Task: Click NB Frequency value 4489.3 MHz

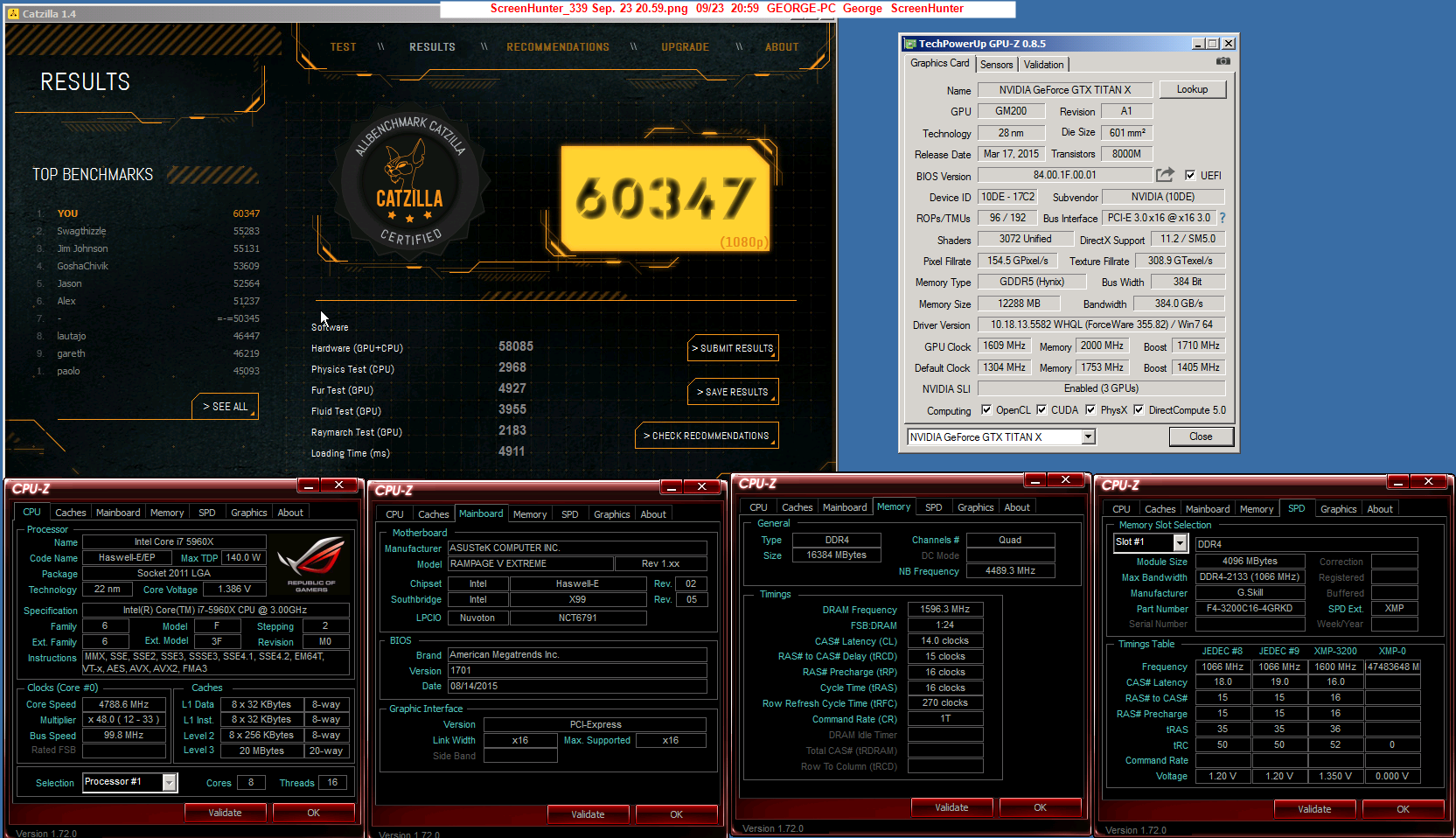Action: pos(1010,571)
